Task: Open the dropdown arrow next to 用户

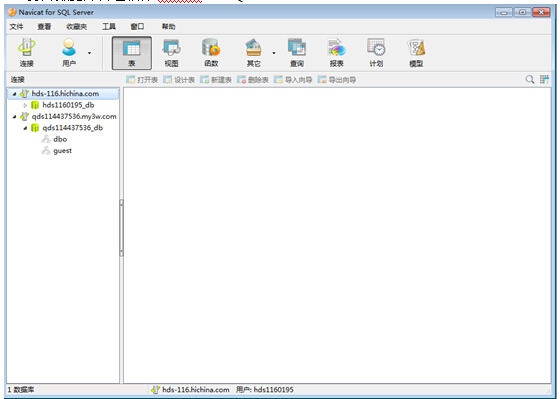Action: coord(89,53)
